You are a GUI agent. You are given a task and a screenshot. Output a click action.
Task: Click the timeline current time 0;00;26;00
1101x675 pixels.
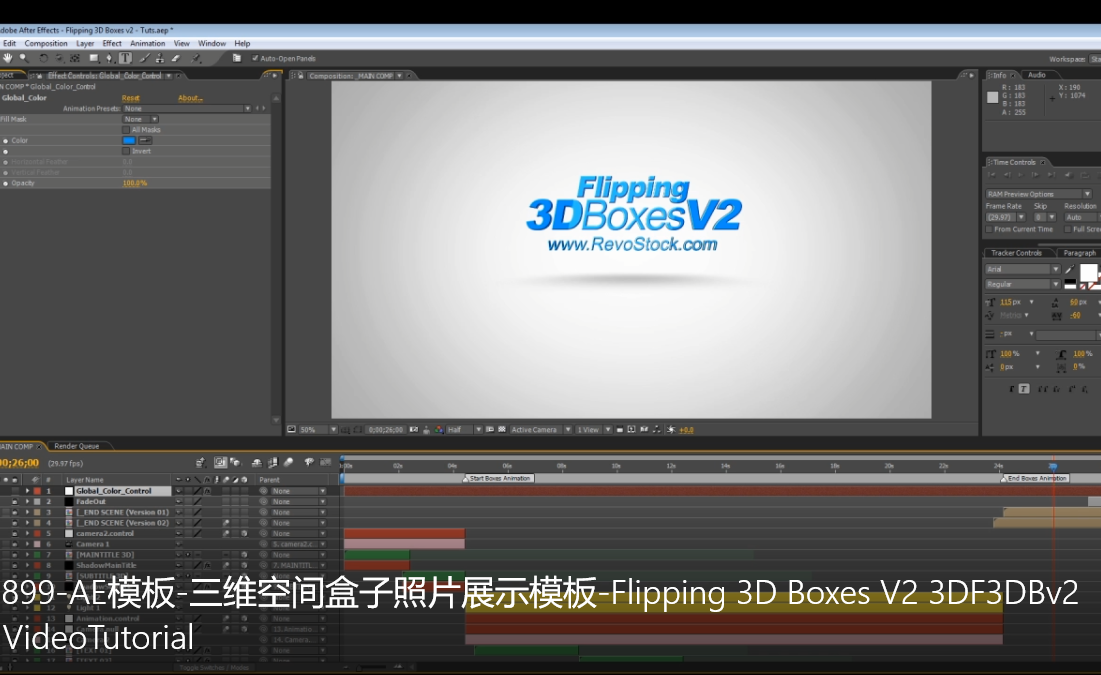19,463
